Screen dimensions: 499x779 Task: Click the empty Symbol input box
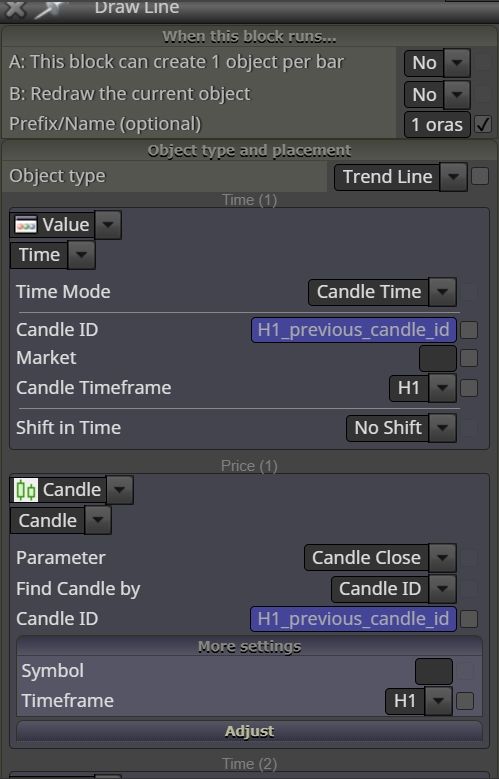point(433,671)
